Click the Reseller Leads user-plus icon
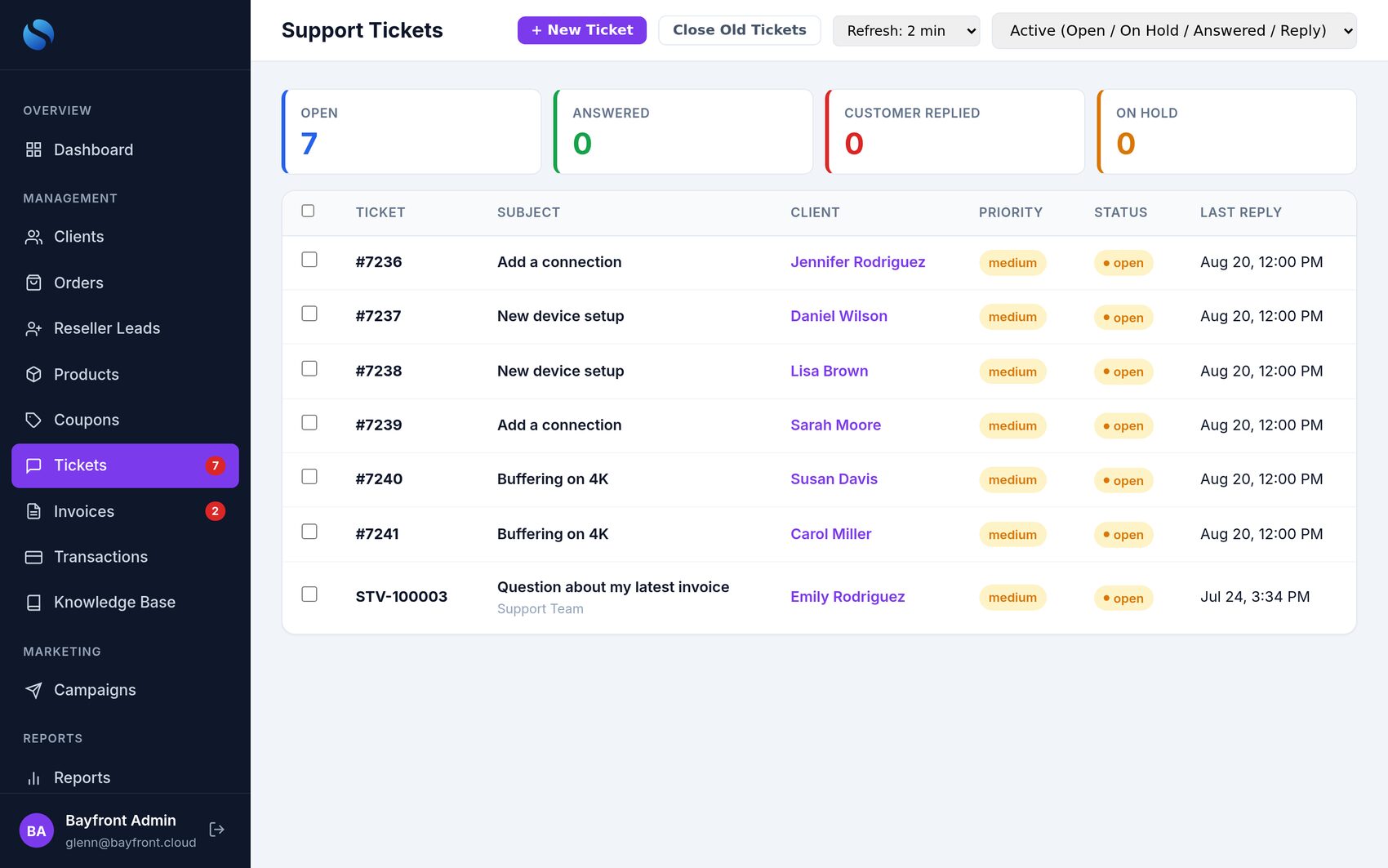Viewport: 1388px width, 868px height. click(x=33, y=328)
